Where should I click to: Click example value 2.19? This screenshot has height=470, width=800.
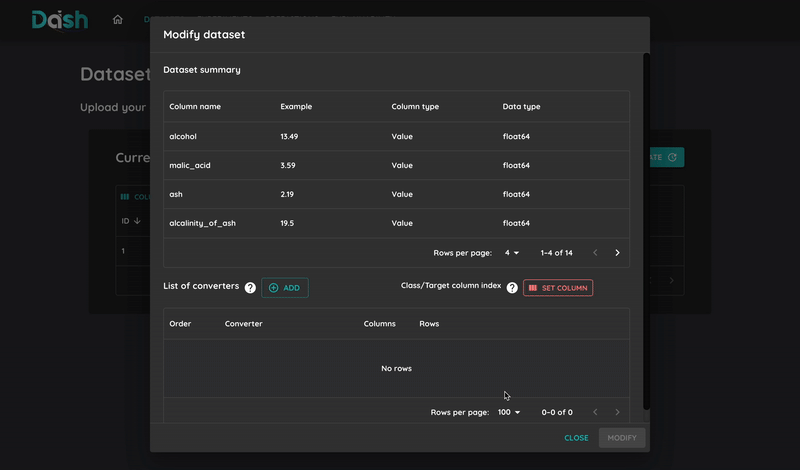tap(287, 194)
